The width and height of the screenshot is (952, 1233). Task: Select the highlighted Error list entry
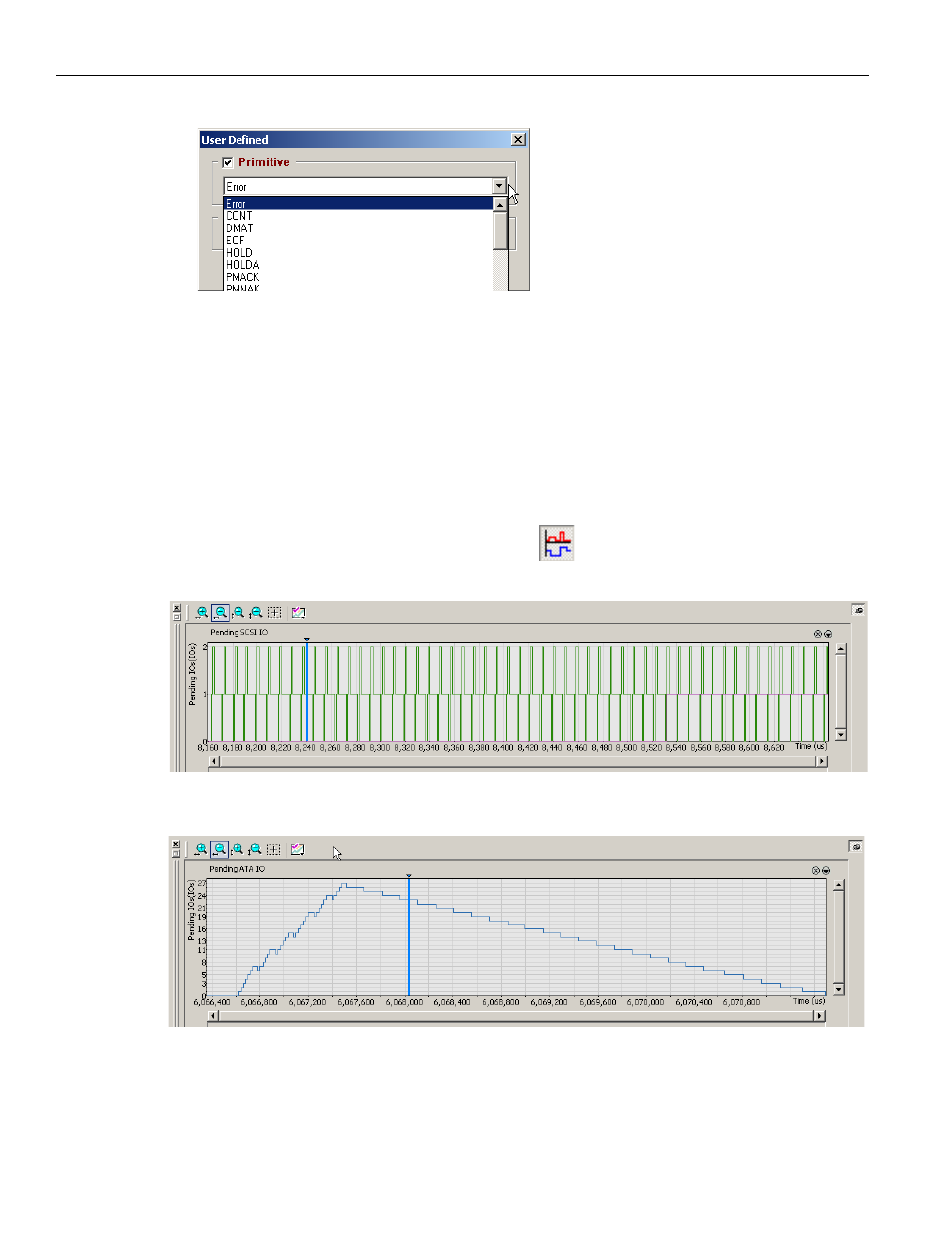coord(358,203)
